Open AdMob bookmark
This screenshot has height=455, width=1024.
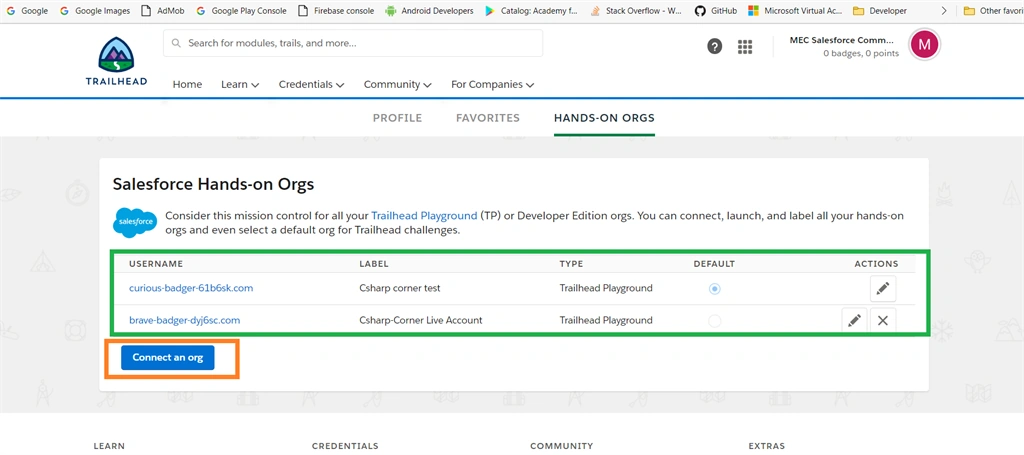click(163, 10)
